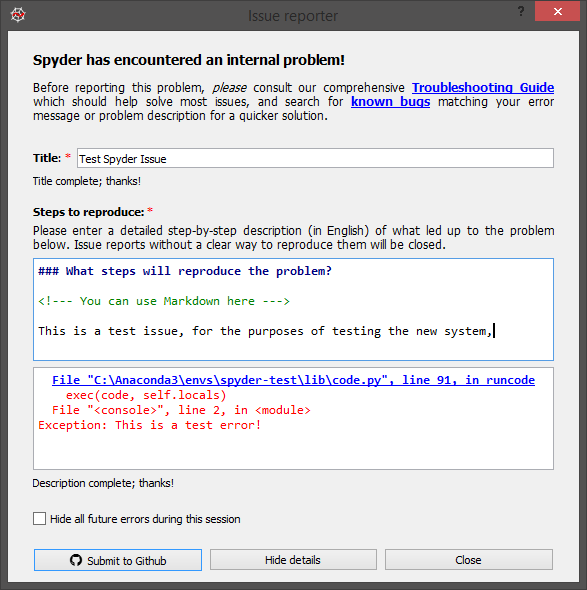Click the 'Title complete; thanks!' status text

(x=87, y=181)
